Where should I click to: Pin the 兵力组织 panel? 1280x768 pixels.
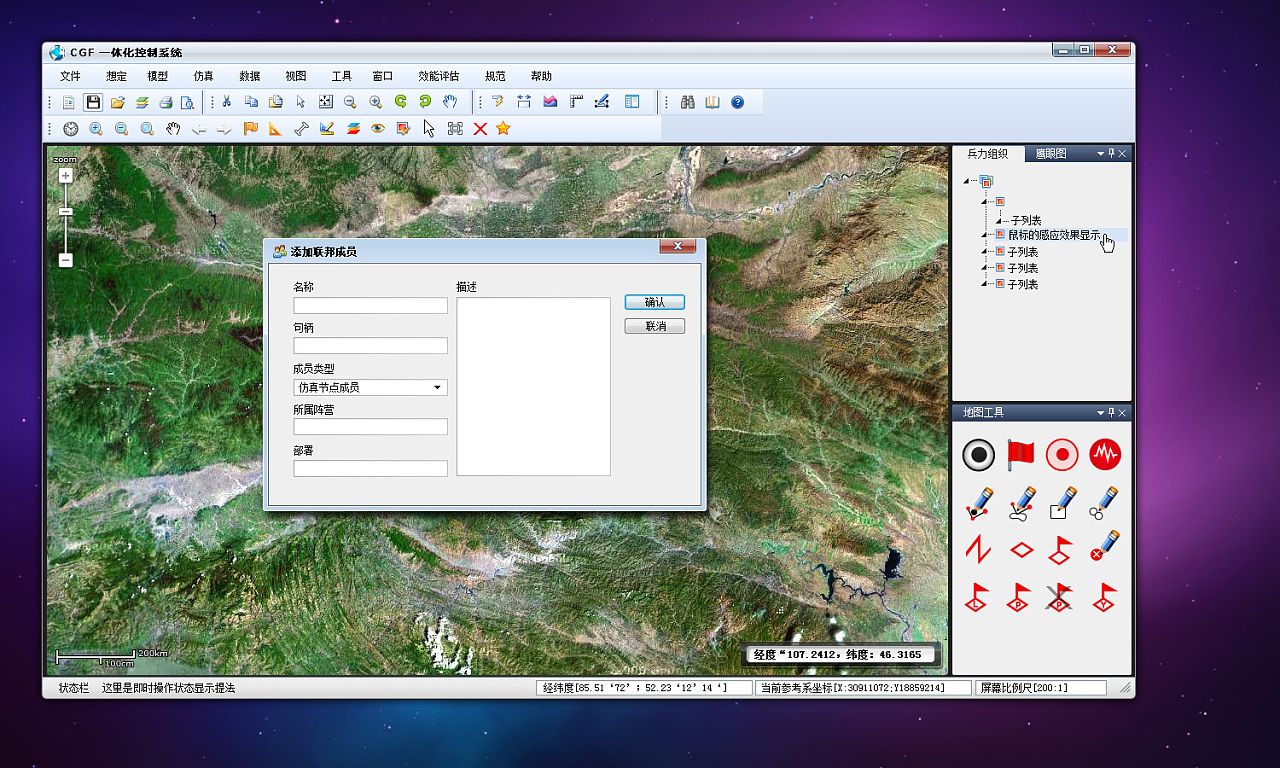point(1112,154)
